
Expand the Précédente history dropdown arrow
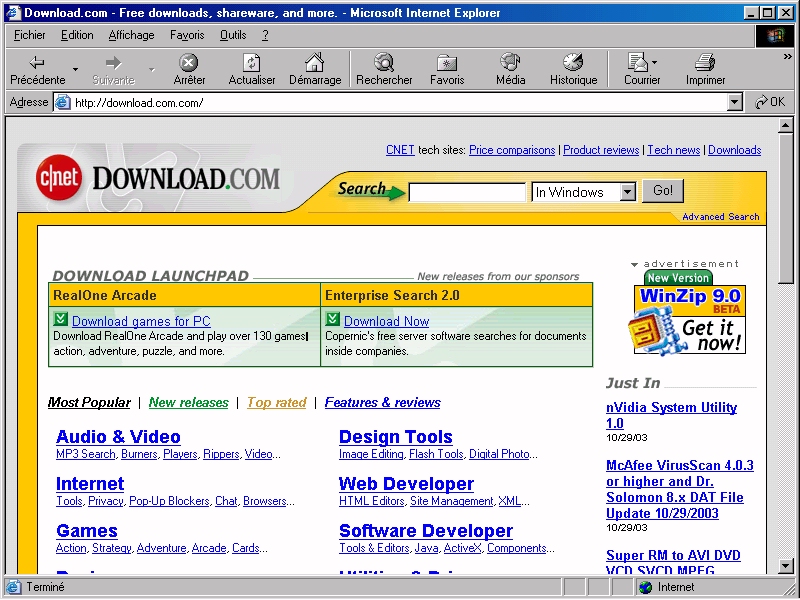(75, 69)
